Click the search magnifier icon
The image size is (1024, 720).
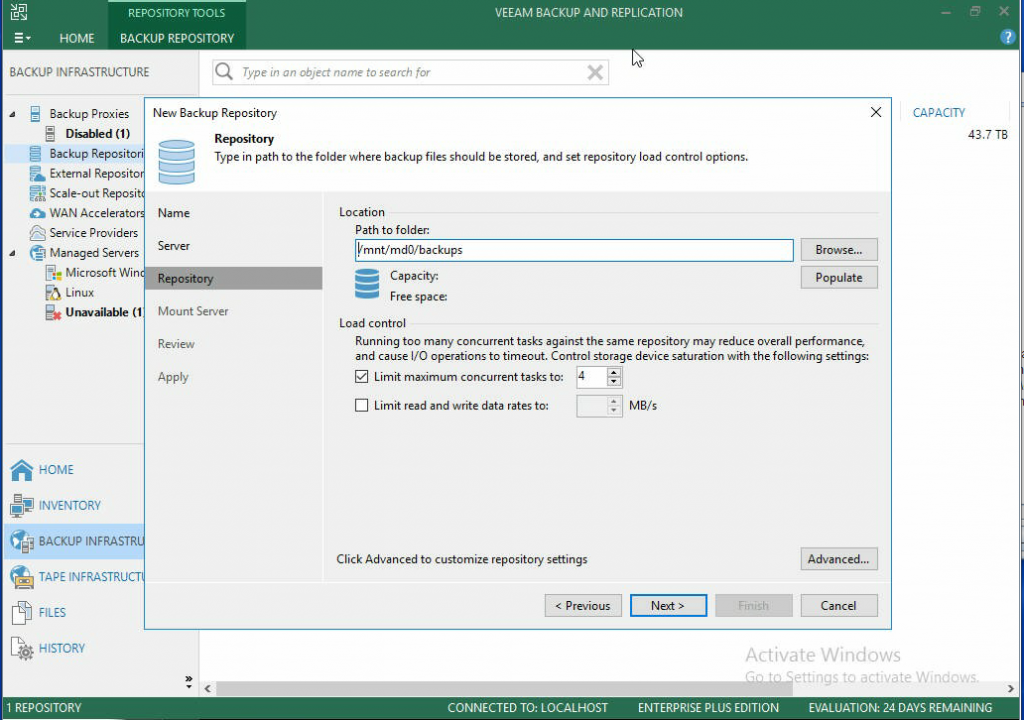point(224,71)
